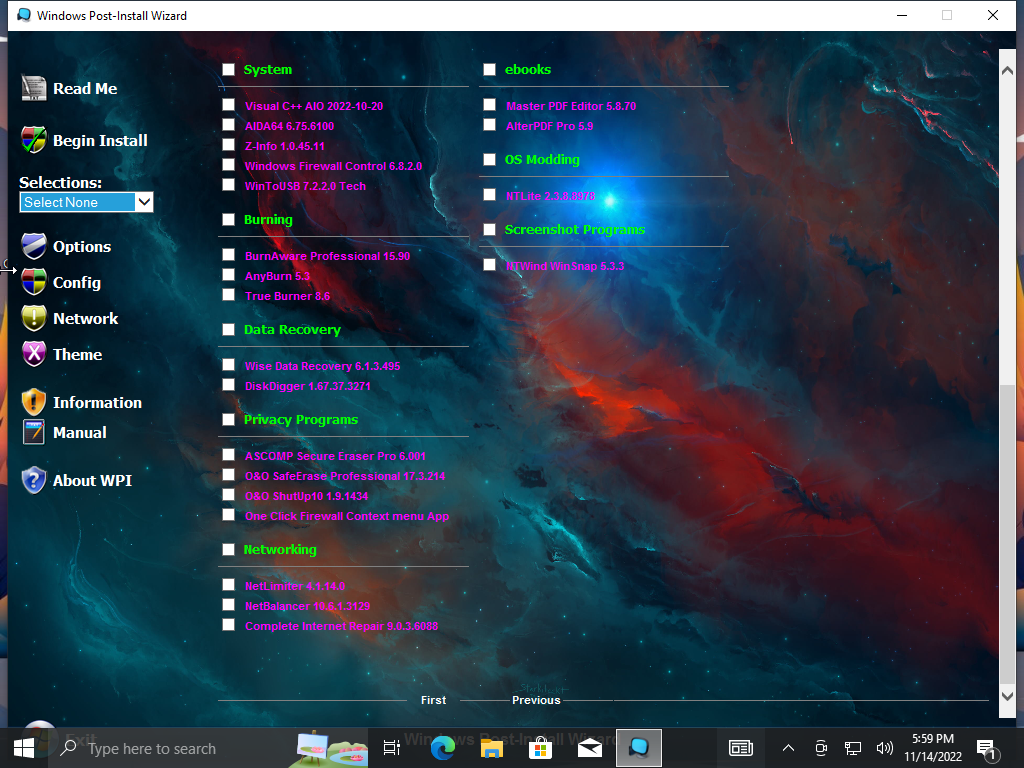Click the Theme purple X icon
The height and width of the screenshot is (768, 1024).
pyautogui.click(x=34, y=354)
